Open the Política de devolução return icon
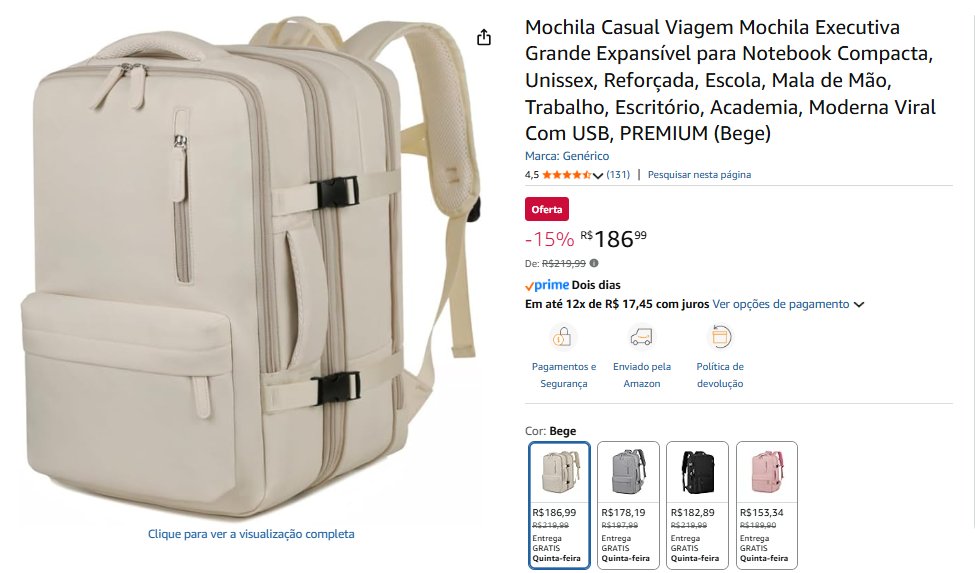This screenshot has width=975, height=573. point(720,337)
